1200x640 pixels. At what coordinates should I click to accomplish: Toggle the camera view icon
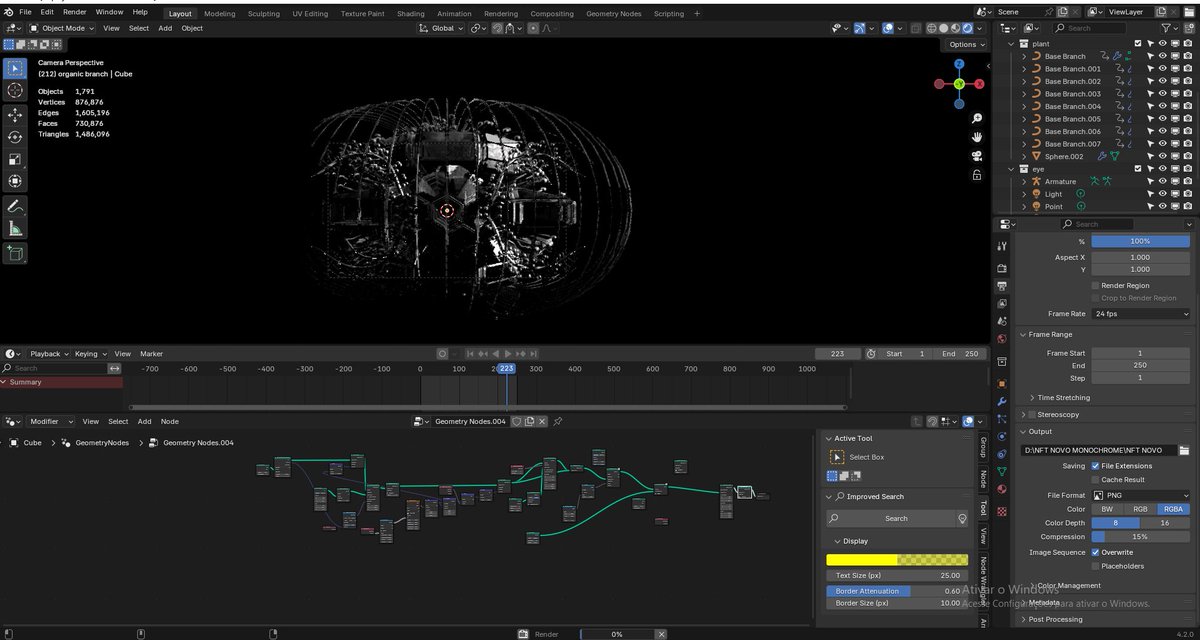[976, 155]
